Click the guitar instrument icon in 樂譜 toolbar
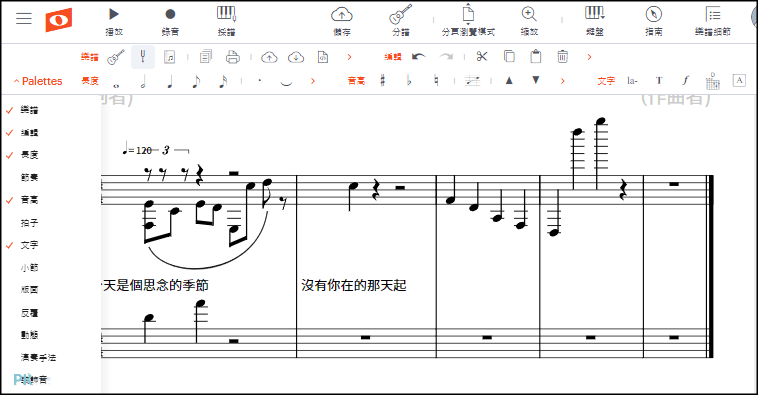The width and height of the screenshot is (758, 395). coord(116,57)
